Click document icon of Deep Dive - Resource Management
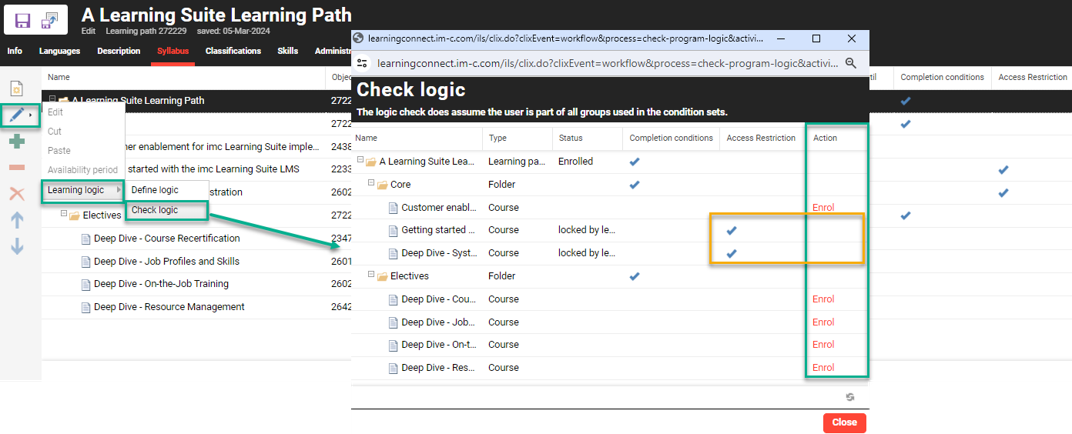Image resolution: width=1072 pixels, height=434 pixels. (x=85, y=307)
